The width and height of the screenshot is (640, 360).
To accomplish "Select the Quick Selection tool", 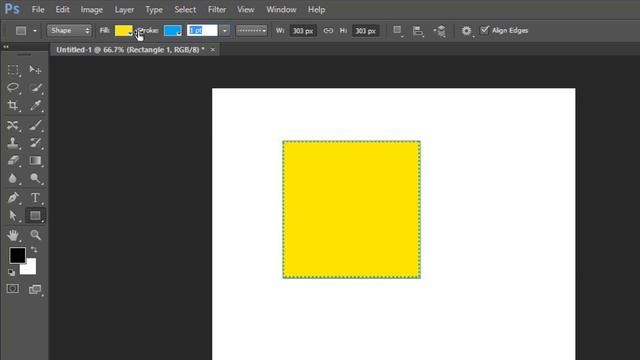I will (x=36, y=87).
